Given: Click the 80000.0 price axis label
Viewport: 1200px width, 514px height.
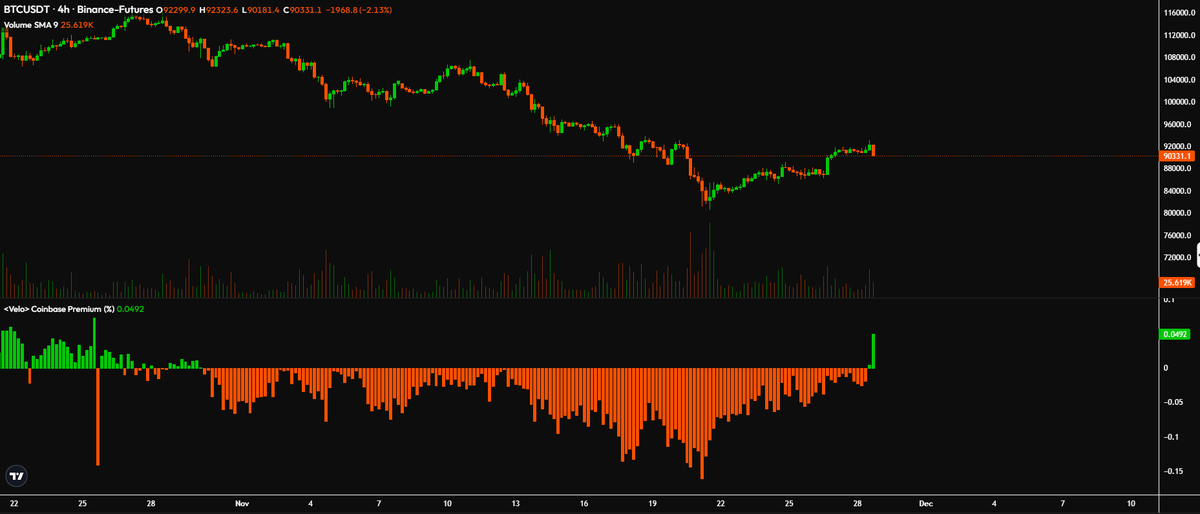Looking at the screenshot, I should (x=1176, y=213).
